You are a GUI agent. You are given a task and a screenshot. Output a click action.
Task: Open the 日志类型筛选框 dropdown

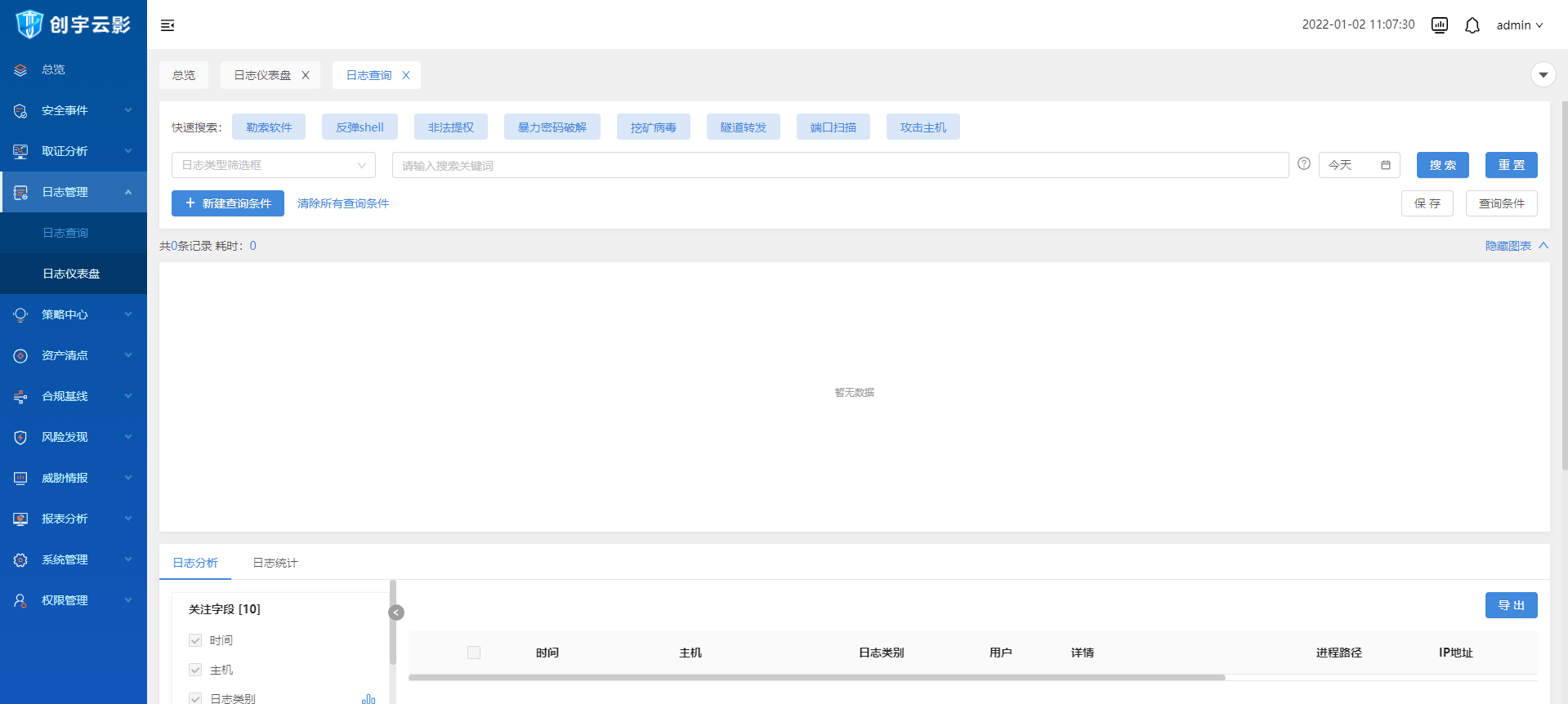(x=274, y=165)
